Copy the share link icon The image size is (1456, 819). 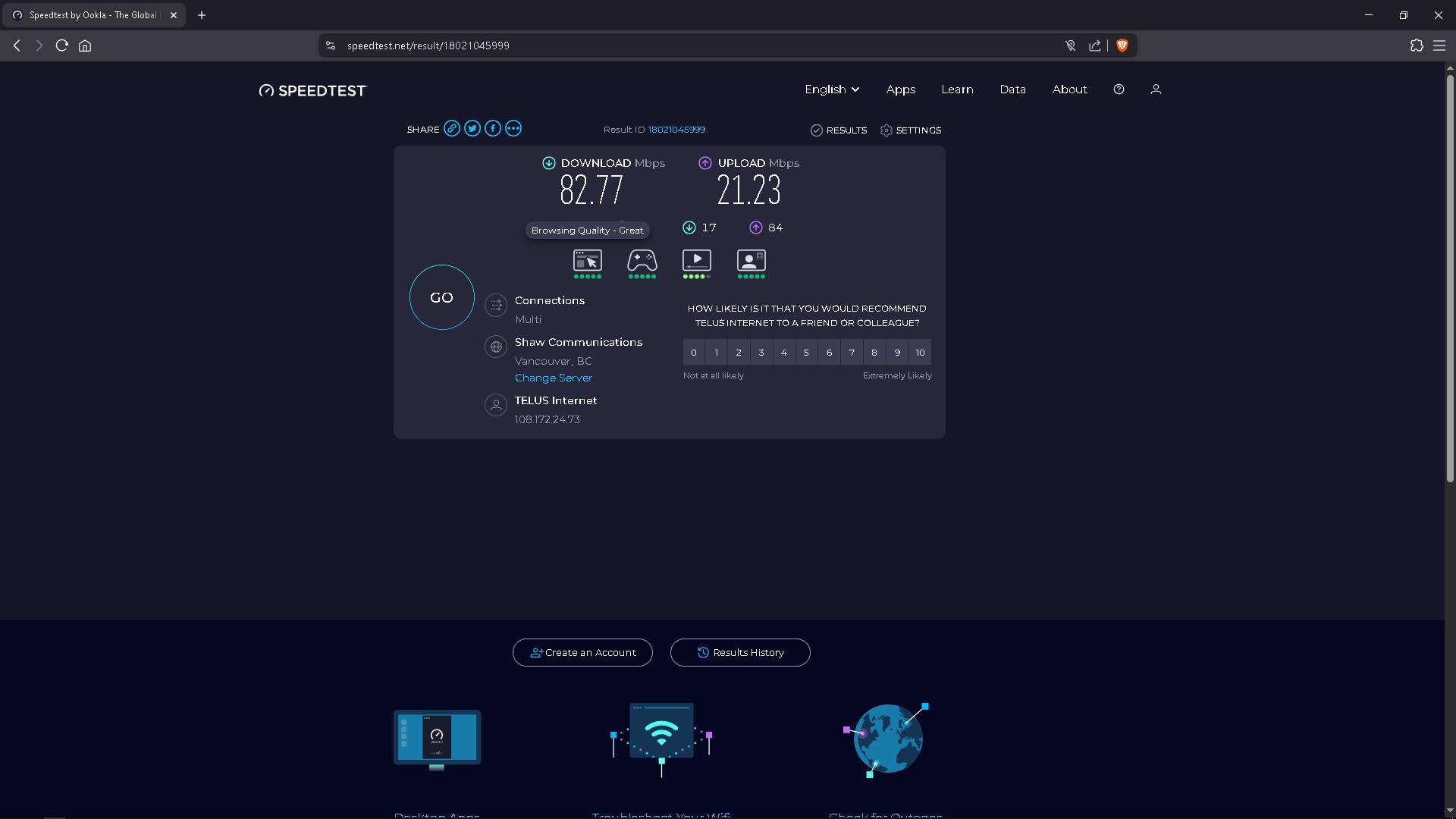(452, 128)
